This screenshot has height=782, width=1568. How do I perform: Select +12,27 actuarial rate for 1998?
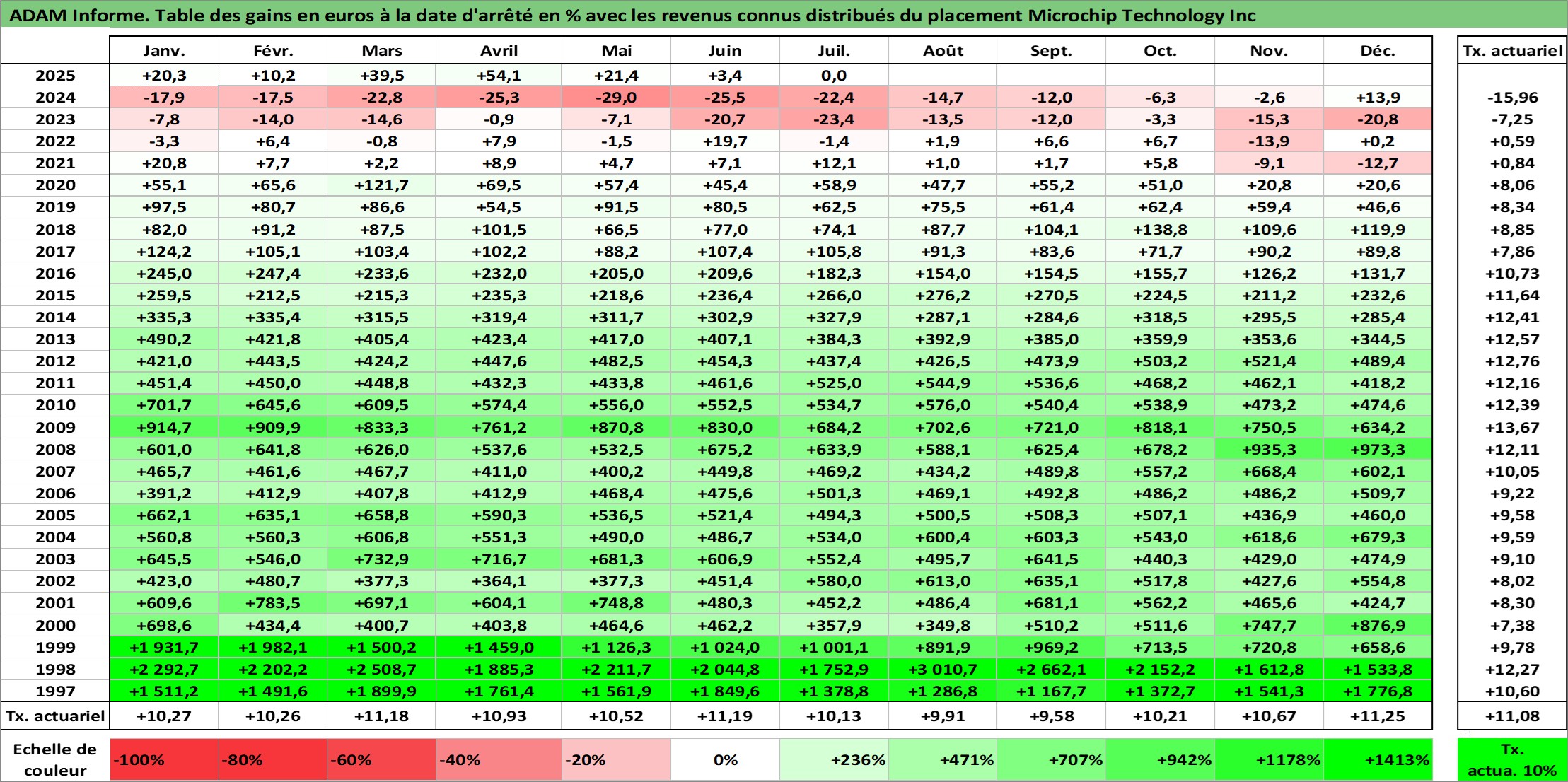(1512, 670)
